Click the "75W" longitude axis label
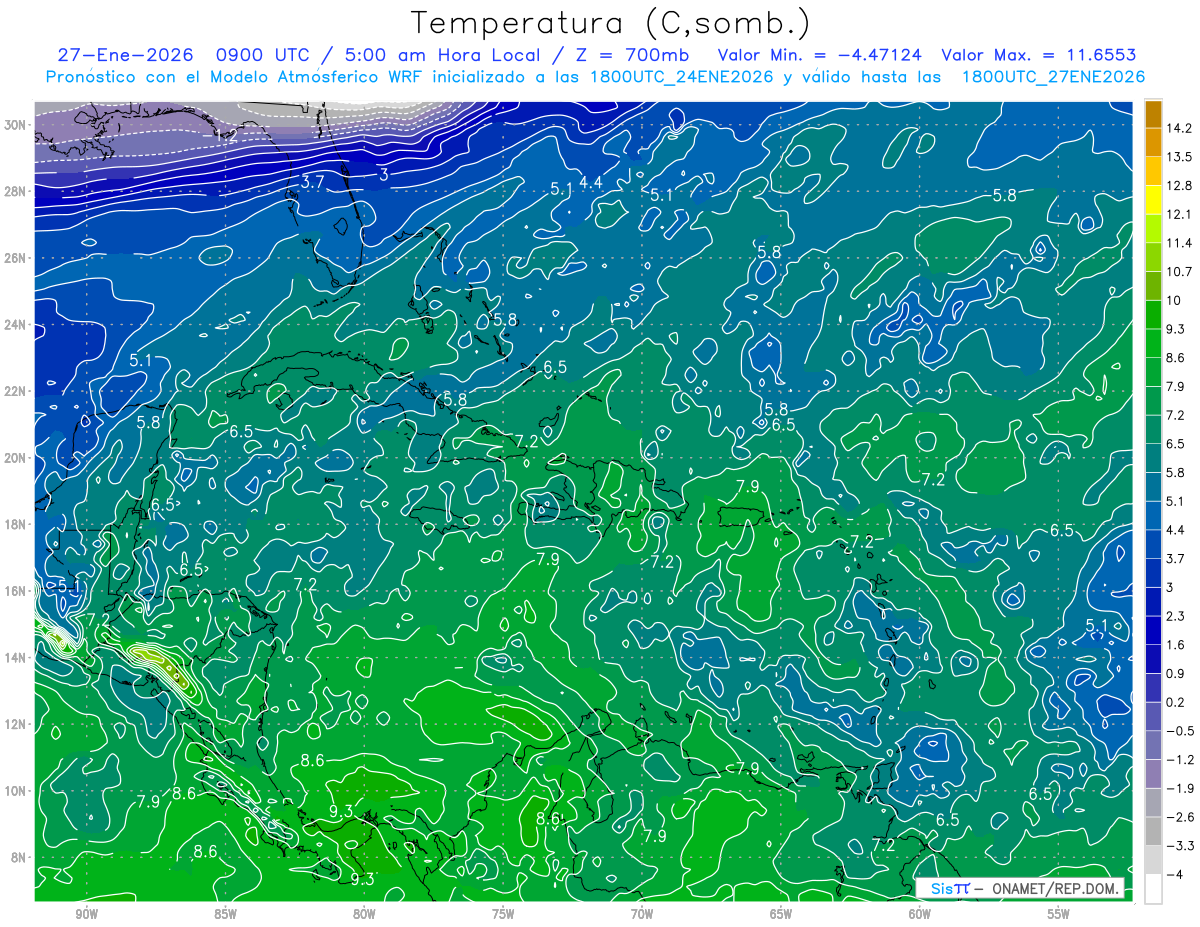The width and height of the screenshot is (1200, 927). pyautogui.click(x=503, y=914)
